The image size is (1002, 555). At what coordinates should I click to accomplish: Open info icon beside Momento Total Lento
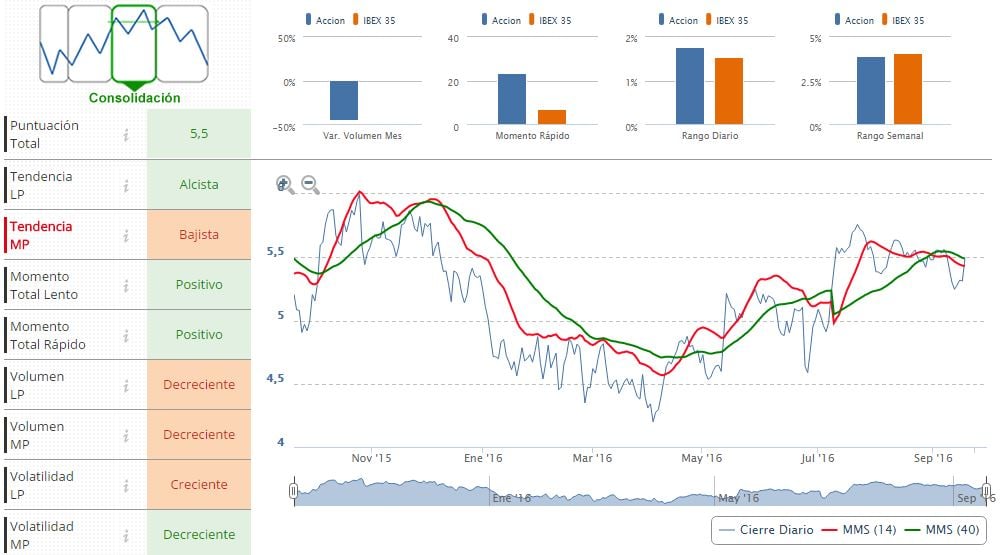click(x=126, y=285)
